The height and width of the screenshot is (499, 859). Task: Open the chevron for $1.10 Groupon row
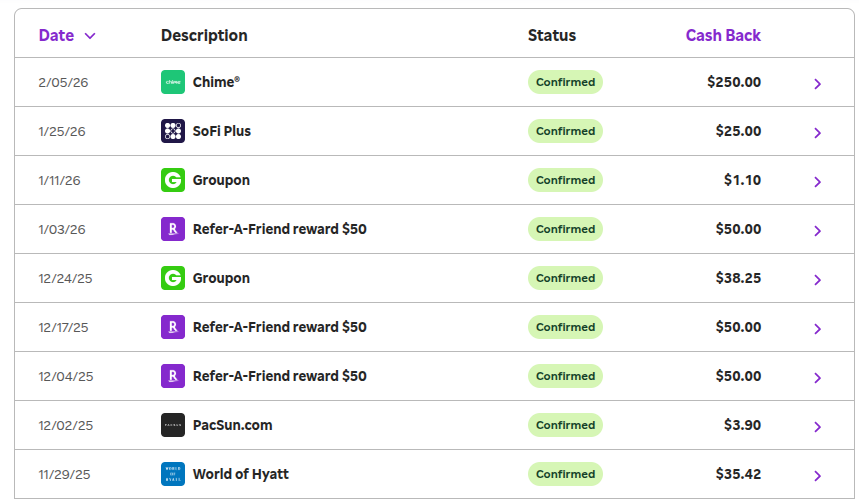(817, 182)
